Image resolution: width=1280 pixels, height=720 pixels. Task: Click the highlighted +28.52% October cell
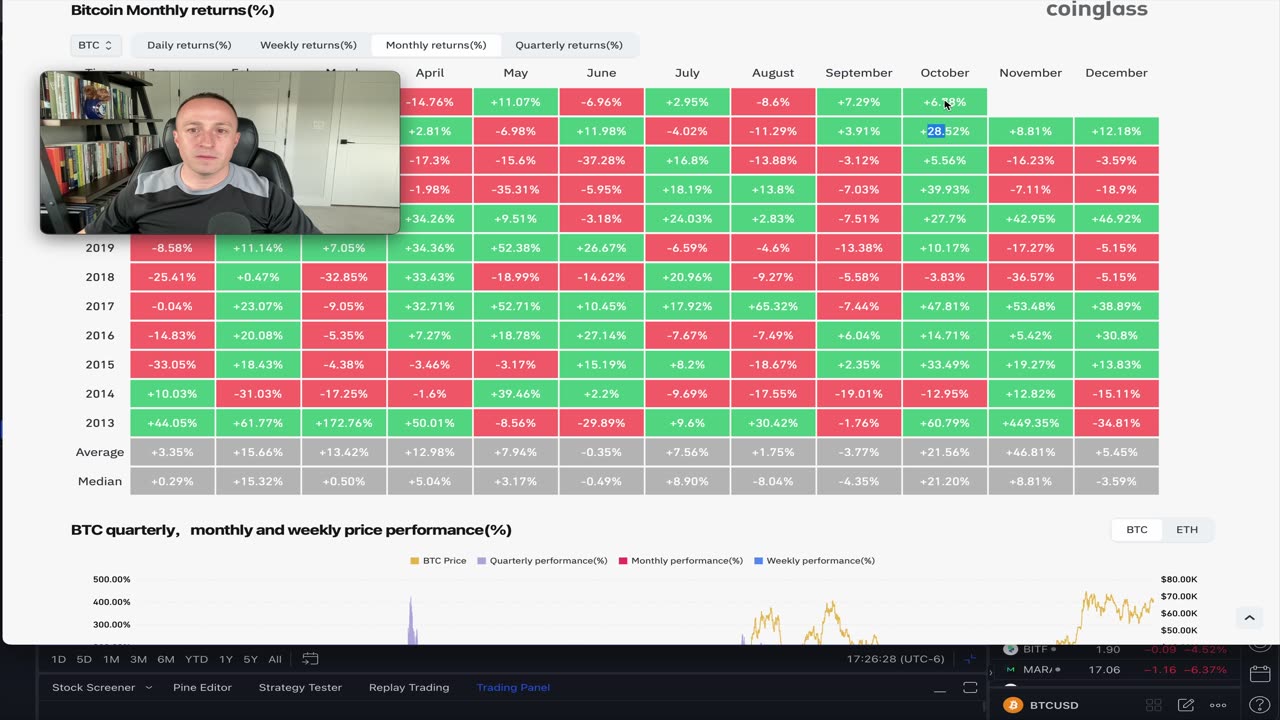click(x=945, y=131)
